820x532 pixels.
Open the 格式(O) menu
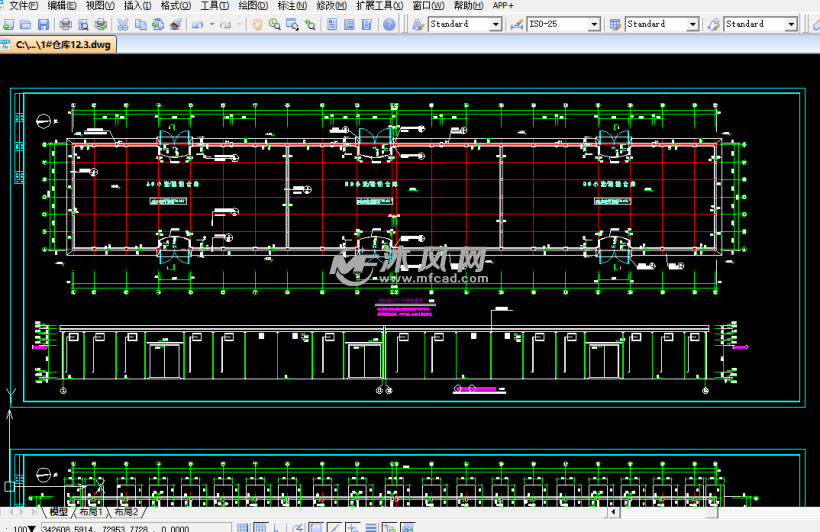click(175, 6)
